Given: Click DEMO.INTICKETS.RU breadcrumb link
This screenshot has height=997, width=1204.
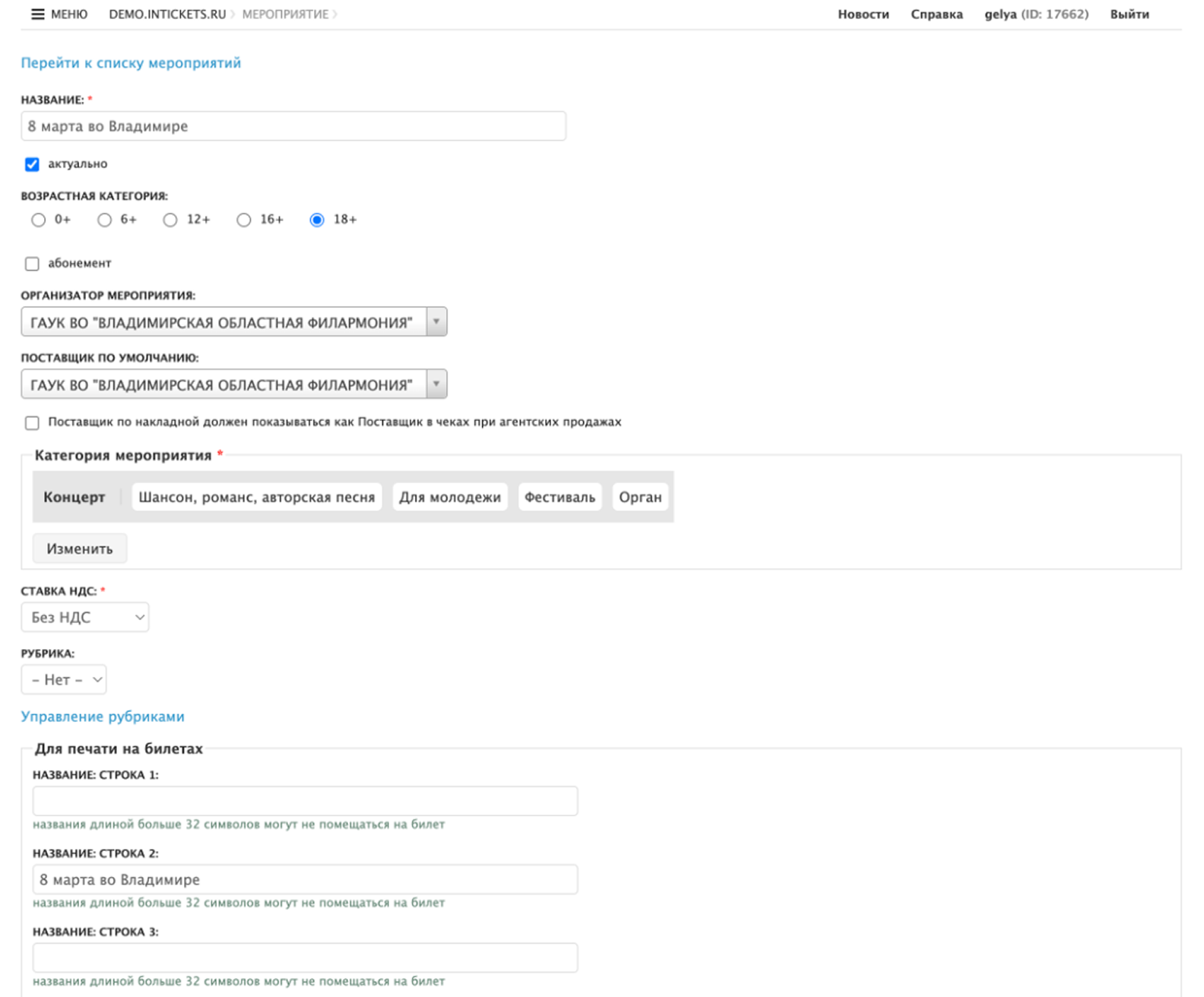Looking at the screenshot, I should (x=167, y=14).
